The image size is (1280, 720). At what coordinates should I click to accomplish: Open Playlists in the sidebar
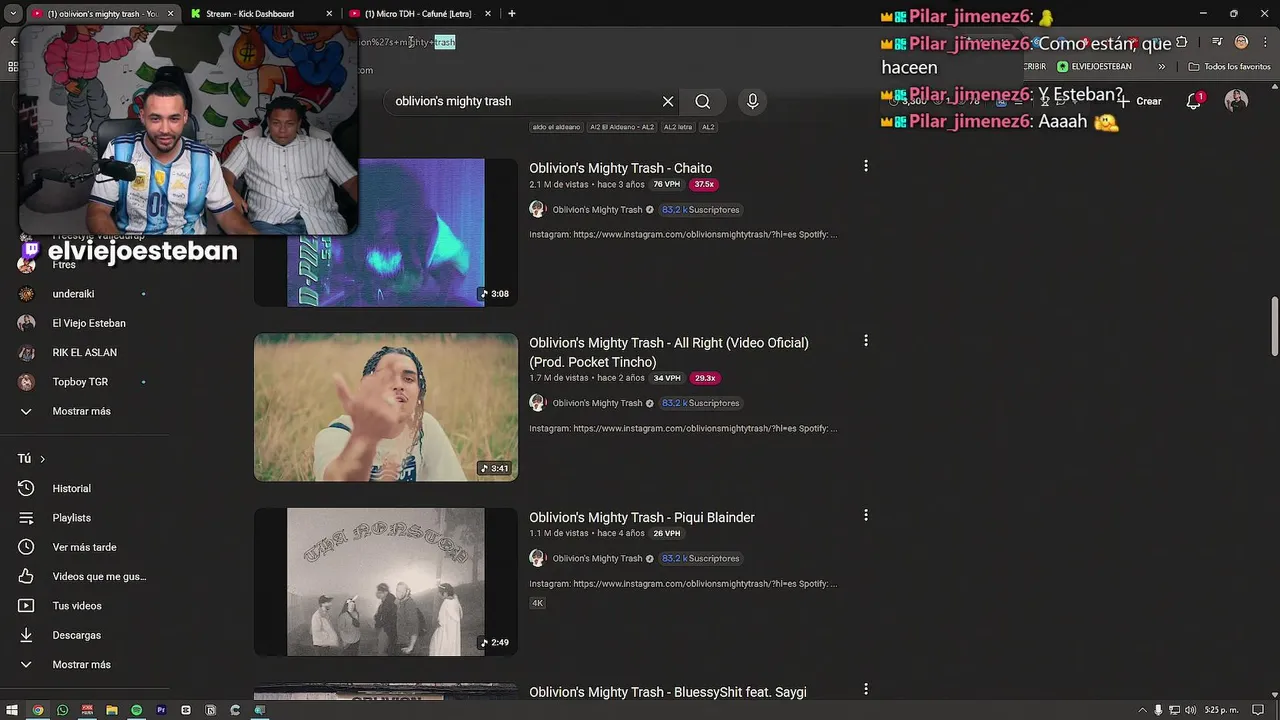pos(71,518)
